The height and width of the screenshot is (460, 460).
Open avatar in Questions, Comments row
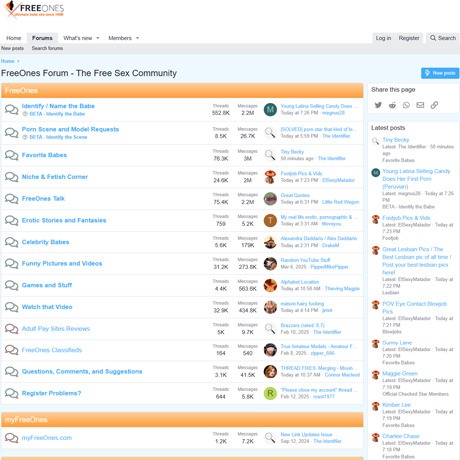pyautogui.click(x=270, y=371)
